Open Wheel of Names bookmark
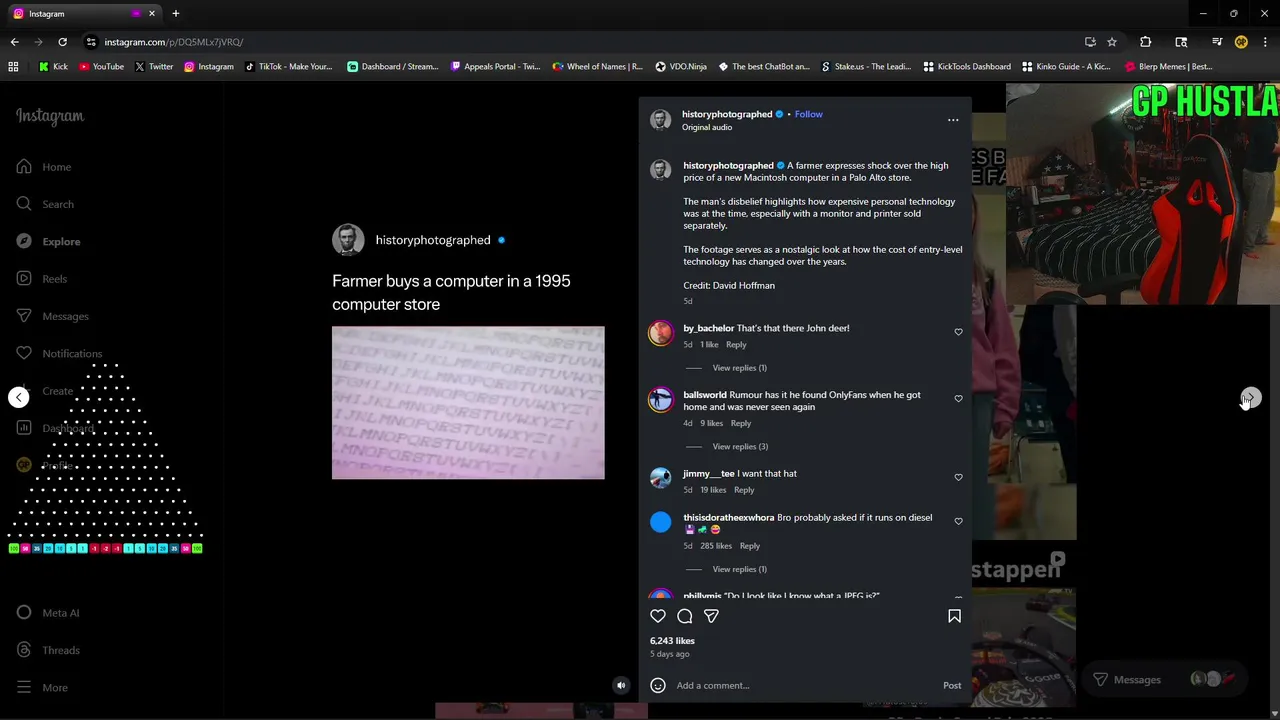The image size is (1280, 720). click(598, 67)
